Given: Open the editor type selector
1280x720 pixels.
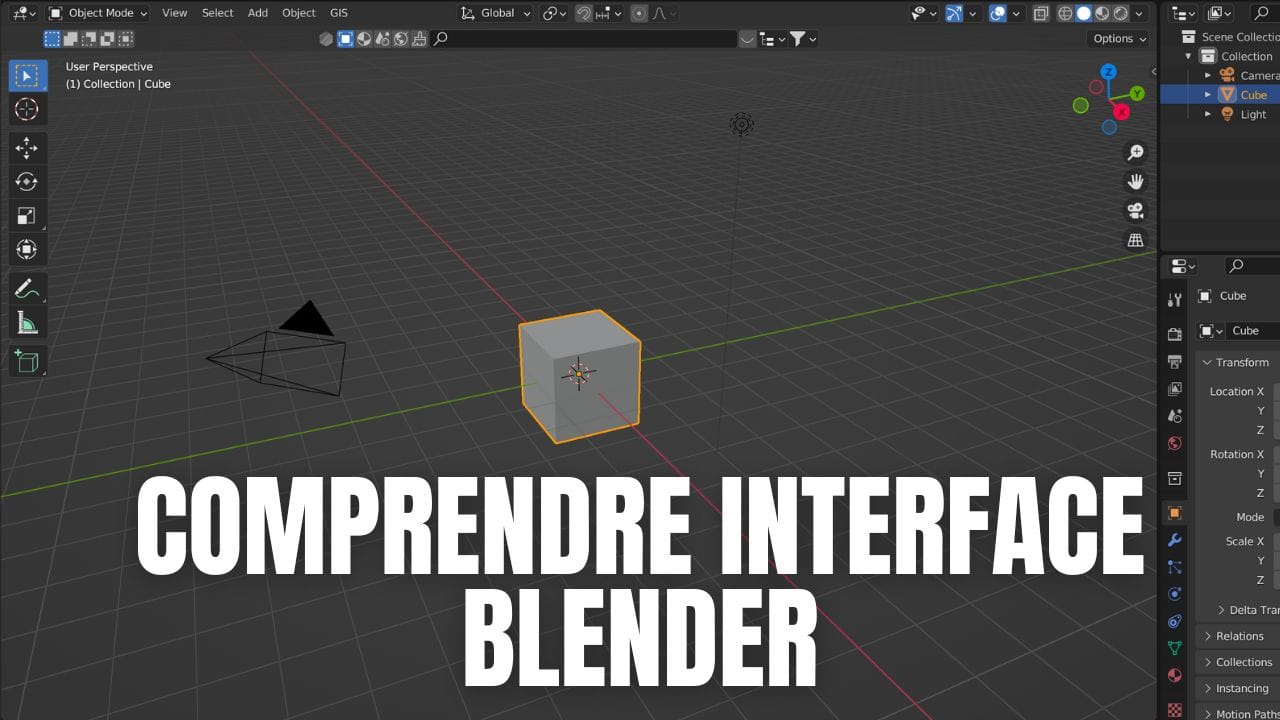Looking at the screenshot, I should pyautogui.click(x=24, y=13).
